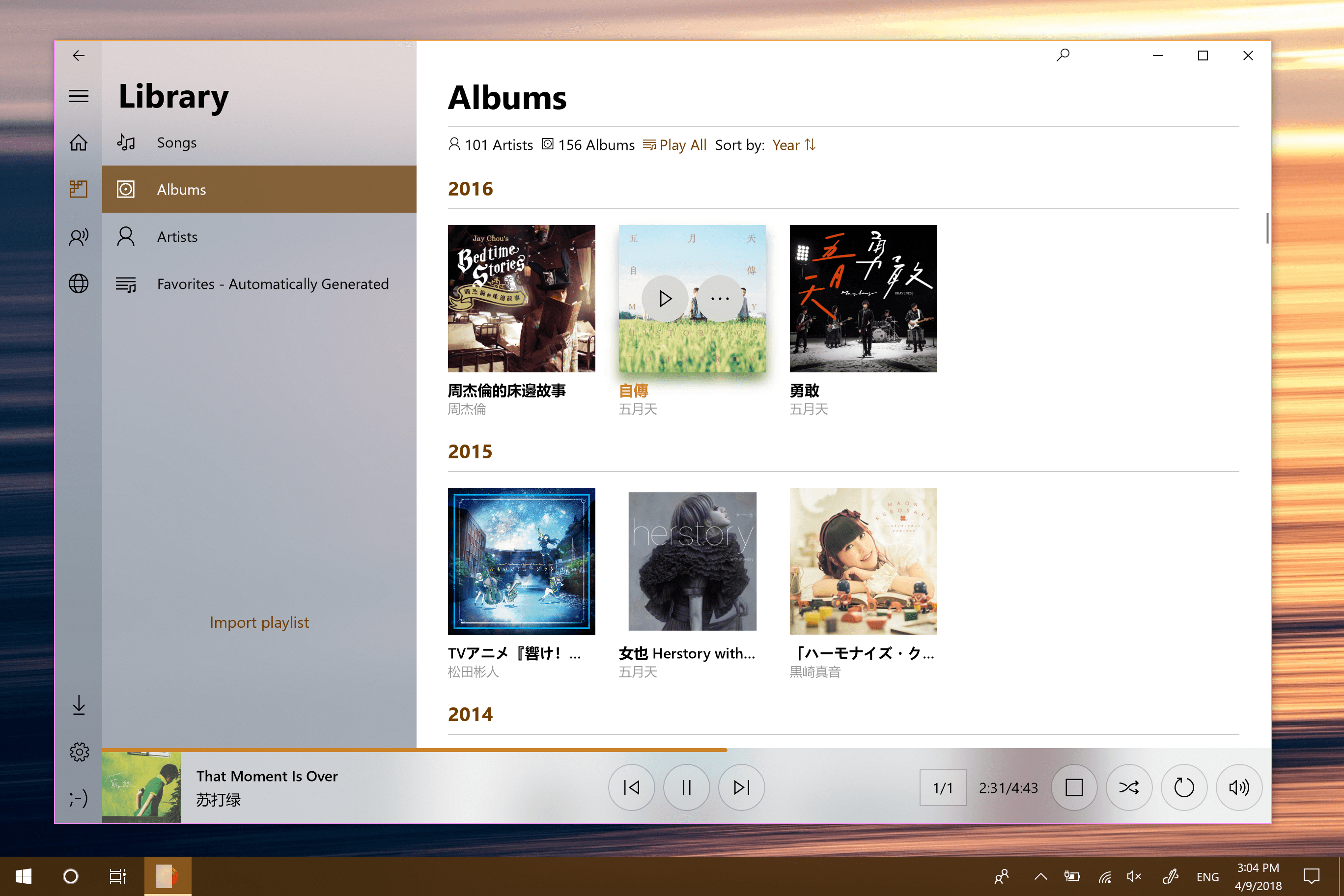Open the volume control flyout

pos(1238,787)
